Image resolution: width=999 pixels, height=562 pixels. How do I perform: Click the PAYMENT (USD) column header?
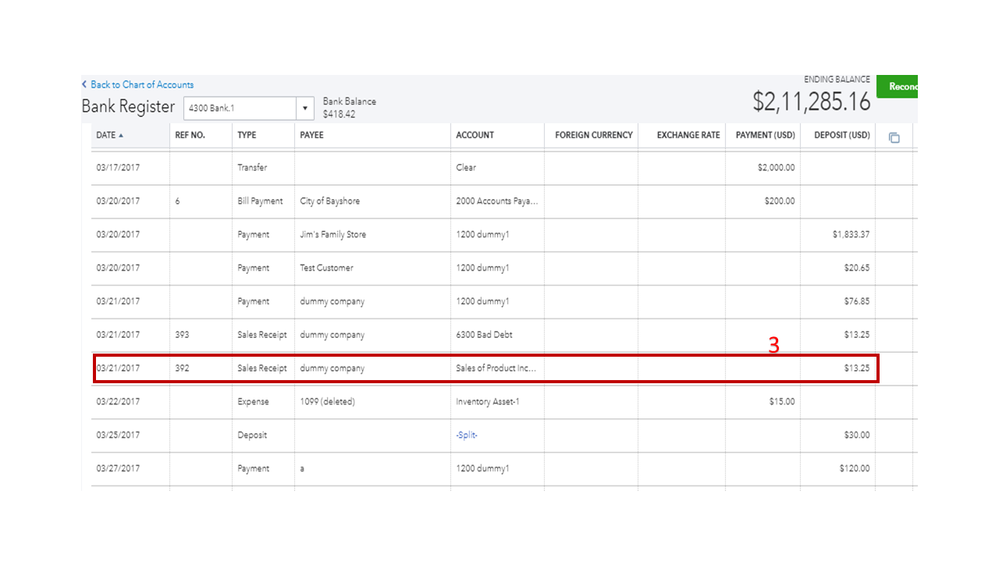[x=765, y=135]
